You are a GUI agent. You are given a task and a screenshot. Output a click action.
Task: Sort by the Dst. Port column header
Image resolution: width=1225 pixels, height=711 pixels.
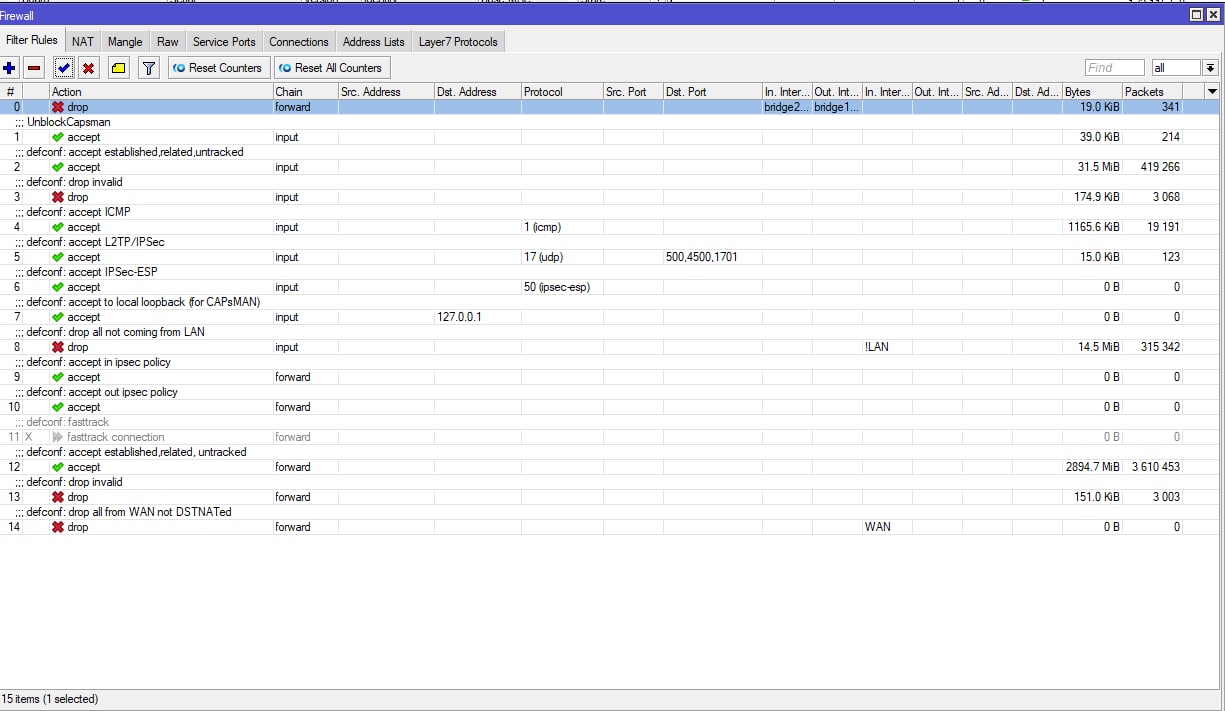[712, 92]
